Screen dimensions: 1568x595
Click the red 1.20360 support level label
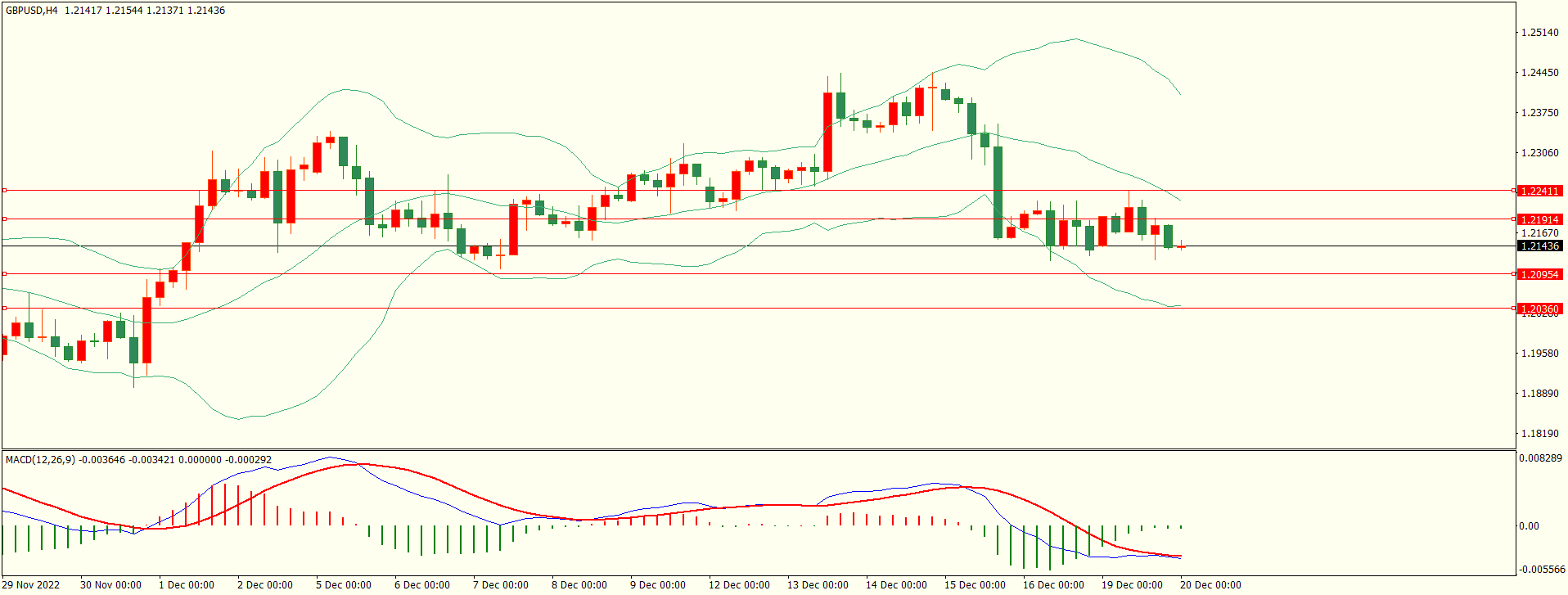(x=1539, y=309)
